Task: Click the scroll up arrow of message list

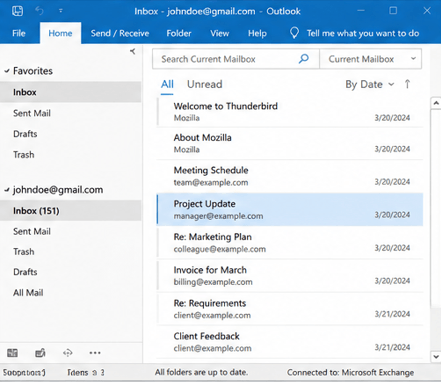Action: coord(436,103)
